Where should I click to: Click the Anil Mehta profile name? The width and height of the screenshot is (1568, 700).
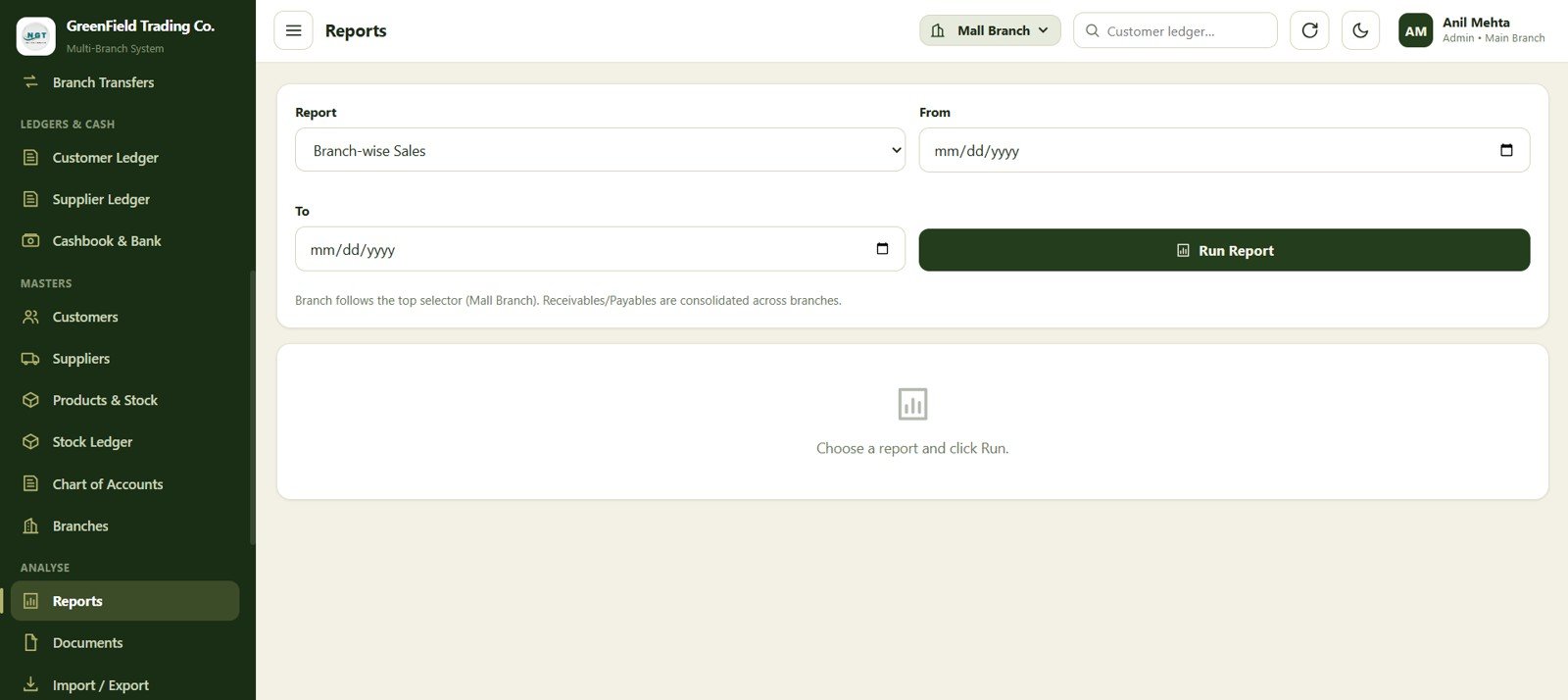1476,23
